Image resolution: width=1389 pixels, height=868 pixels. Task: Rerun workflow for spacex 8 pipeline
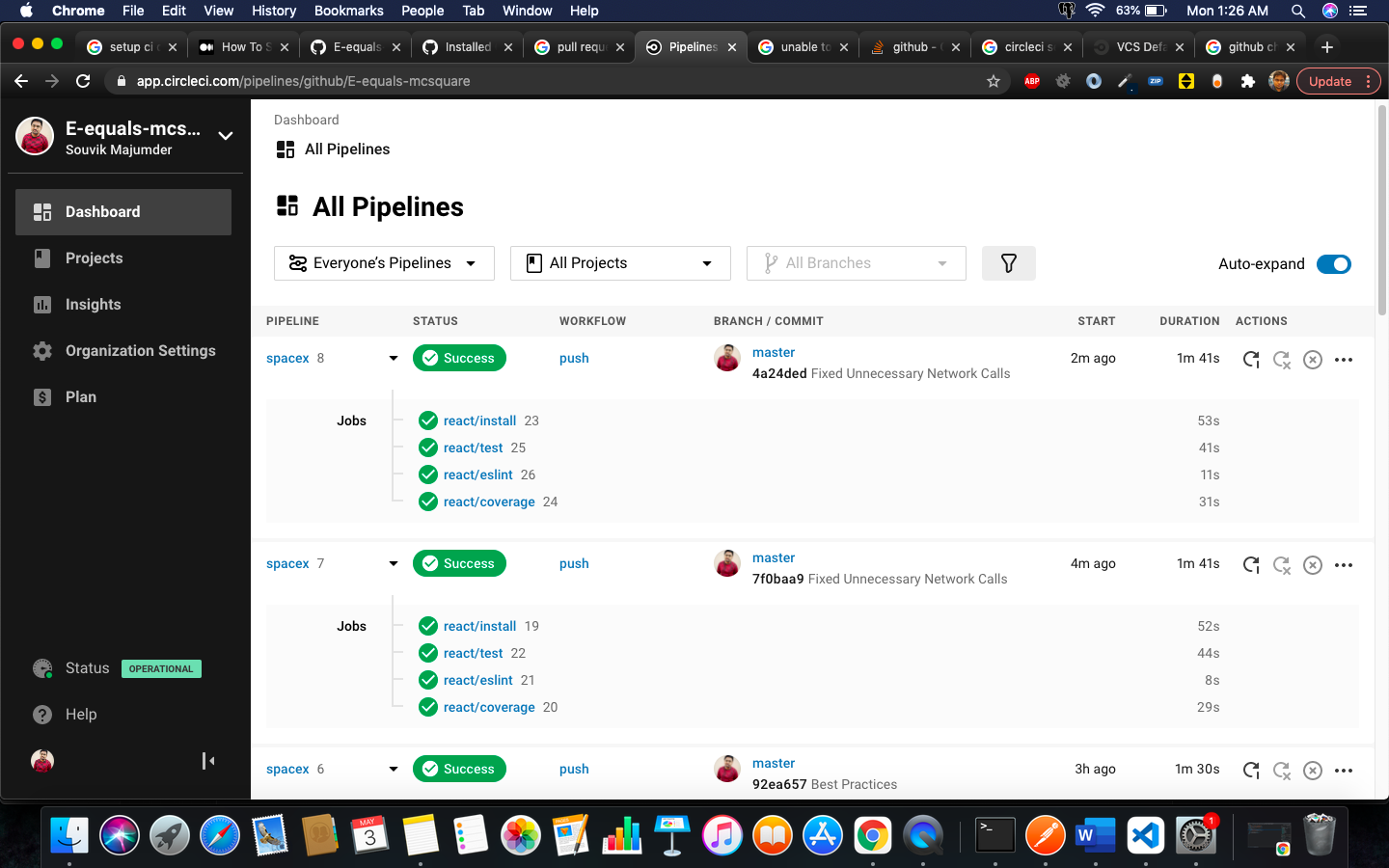pos(1251,359)
